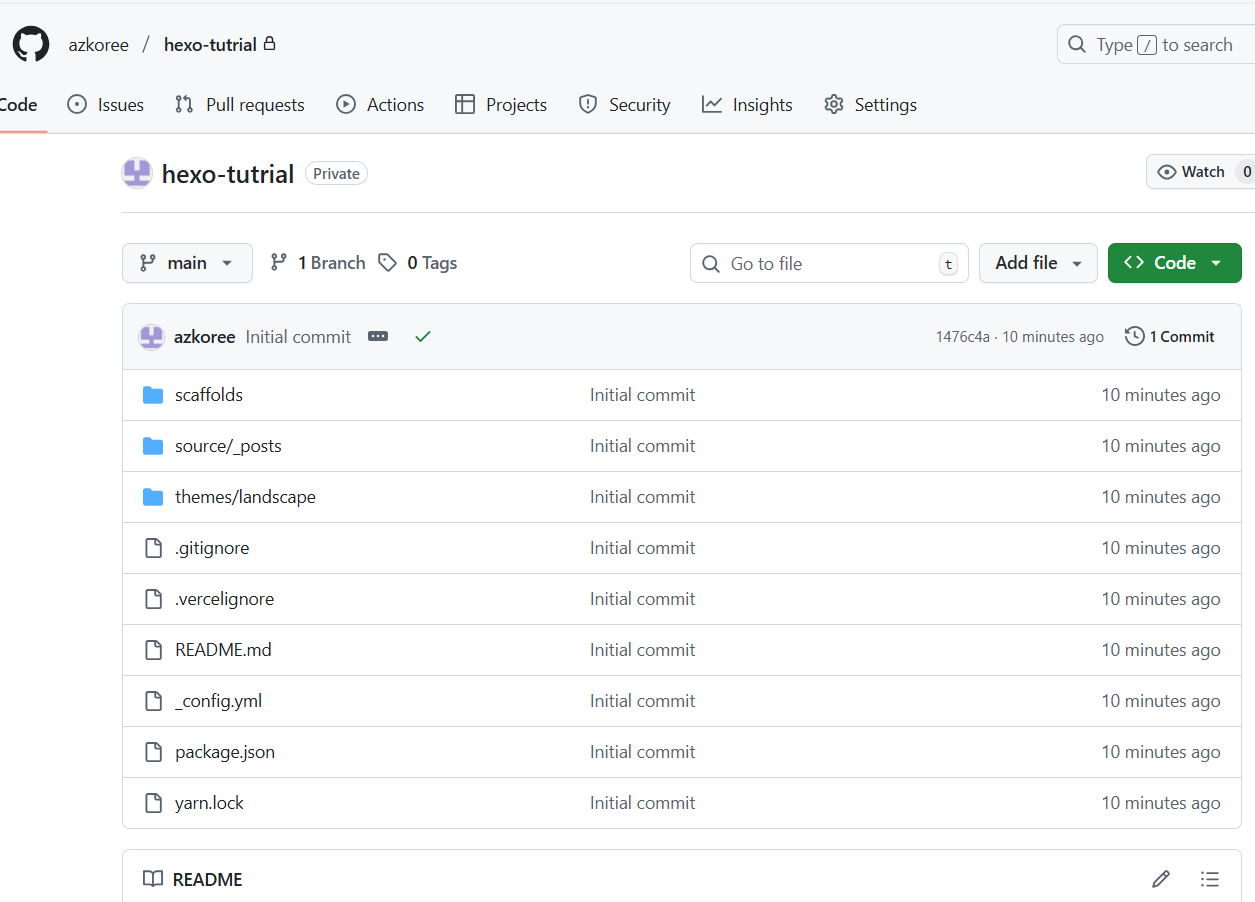Open the 1 Branch link

coord(319,263)
